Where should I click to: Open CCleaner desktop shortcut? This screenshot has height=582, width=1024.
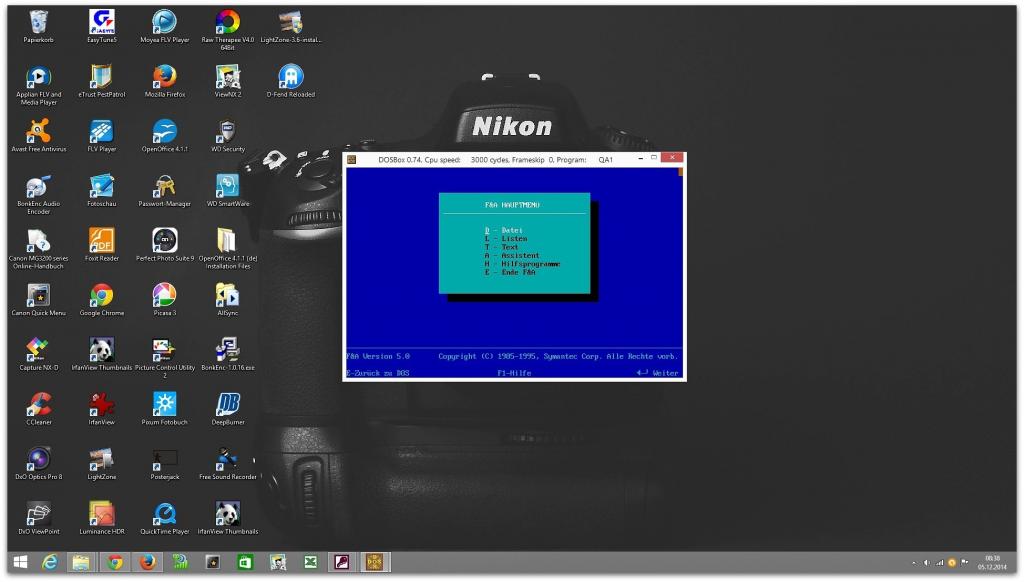39,407
